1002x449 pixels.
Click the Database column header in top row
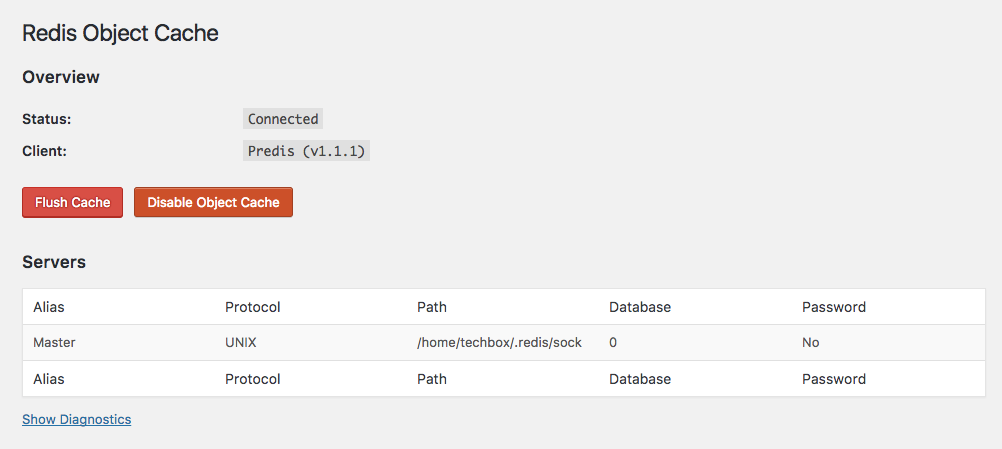point(639,306)
